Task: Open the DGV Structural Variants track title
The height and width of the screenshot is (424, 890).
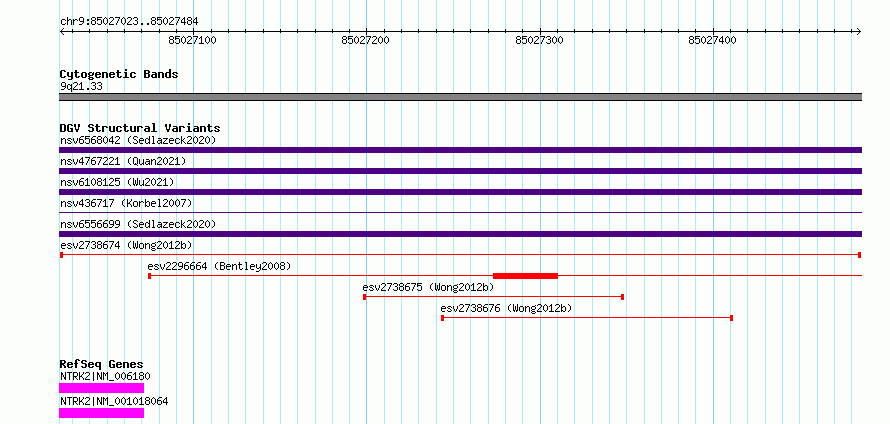Action: click(140, 128)
